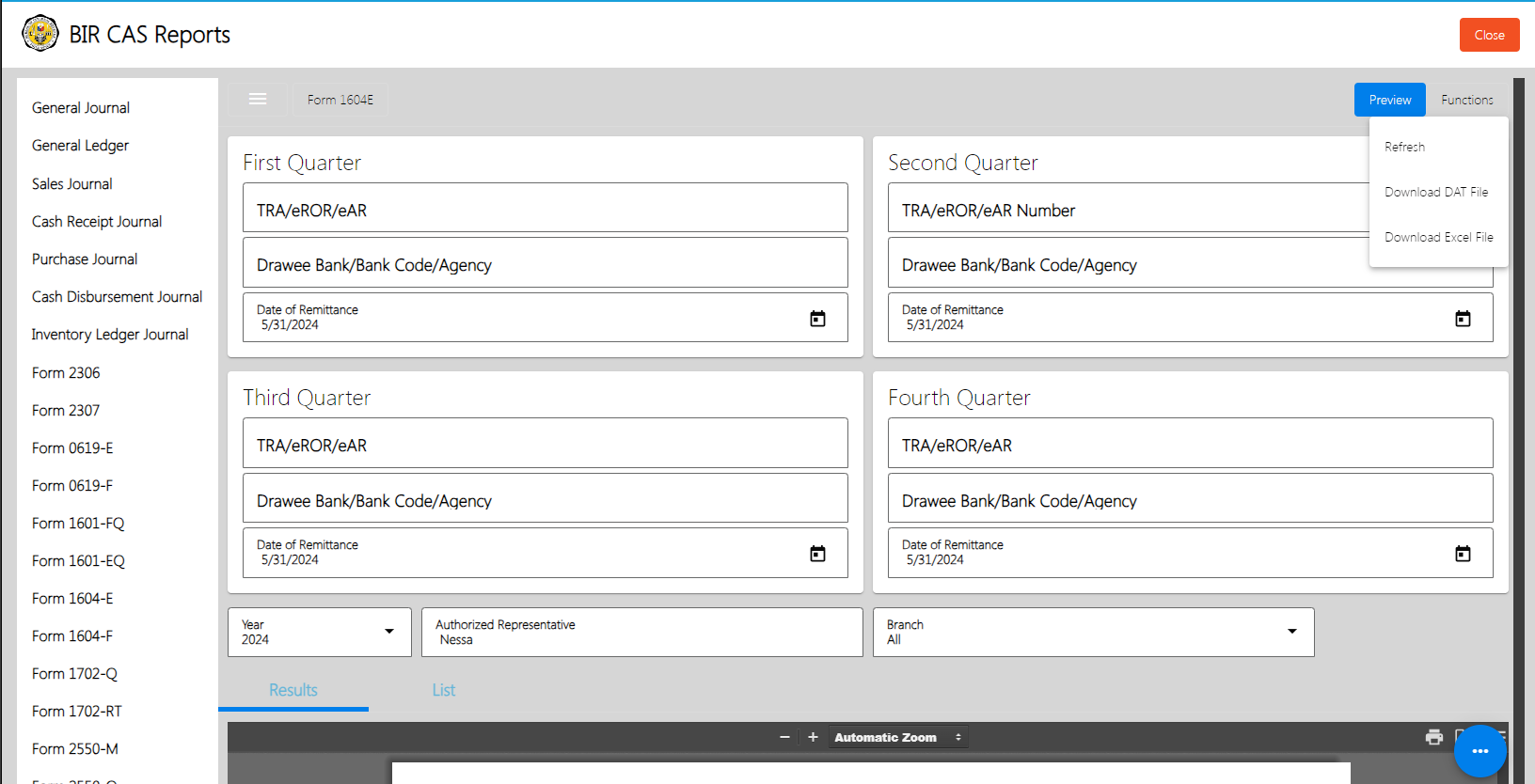The width and height of the screenshot is (1535, 784).
Task: Open Third Quarter remittance date calendar
Action: (817, 554)
